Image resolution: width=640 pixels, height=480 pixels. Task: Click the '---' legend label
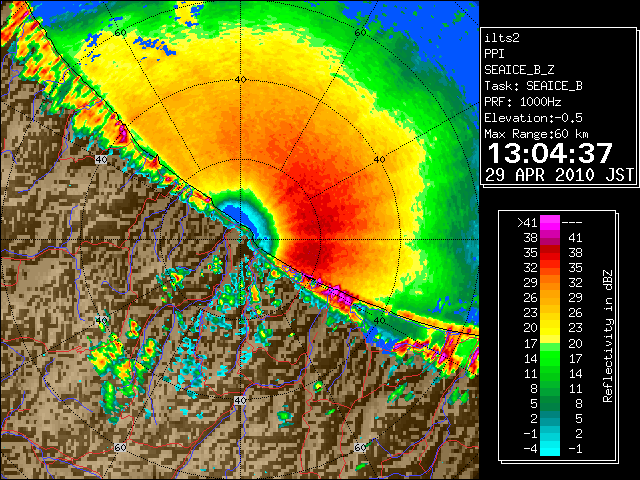(572, 223)
